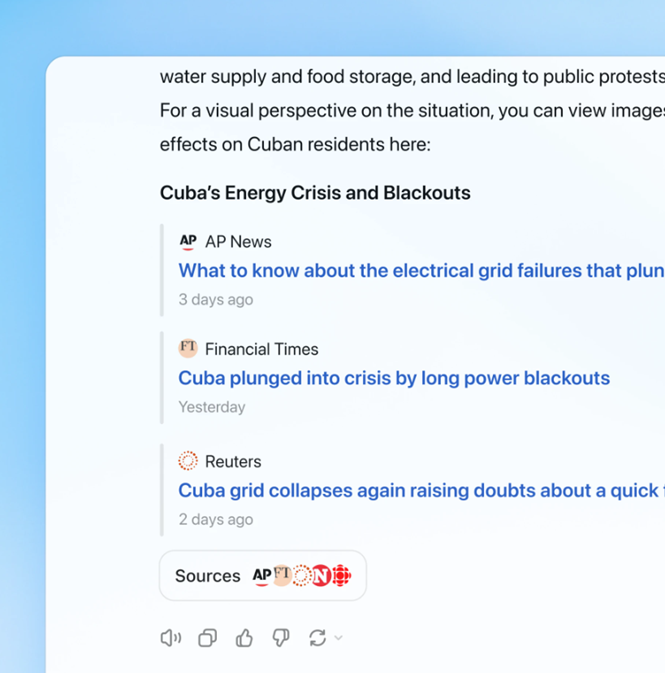Click the AP logo in Sources
Screen dimensions: 665x673
pyautogui.click(x=261, y=575)
